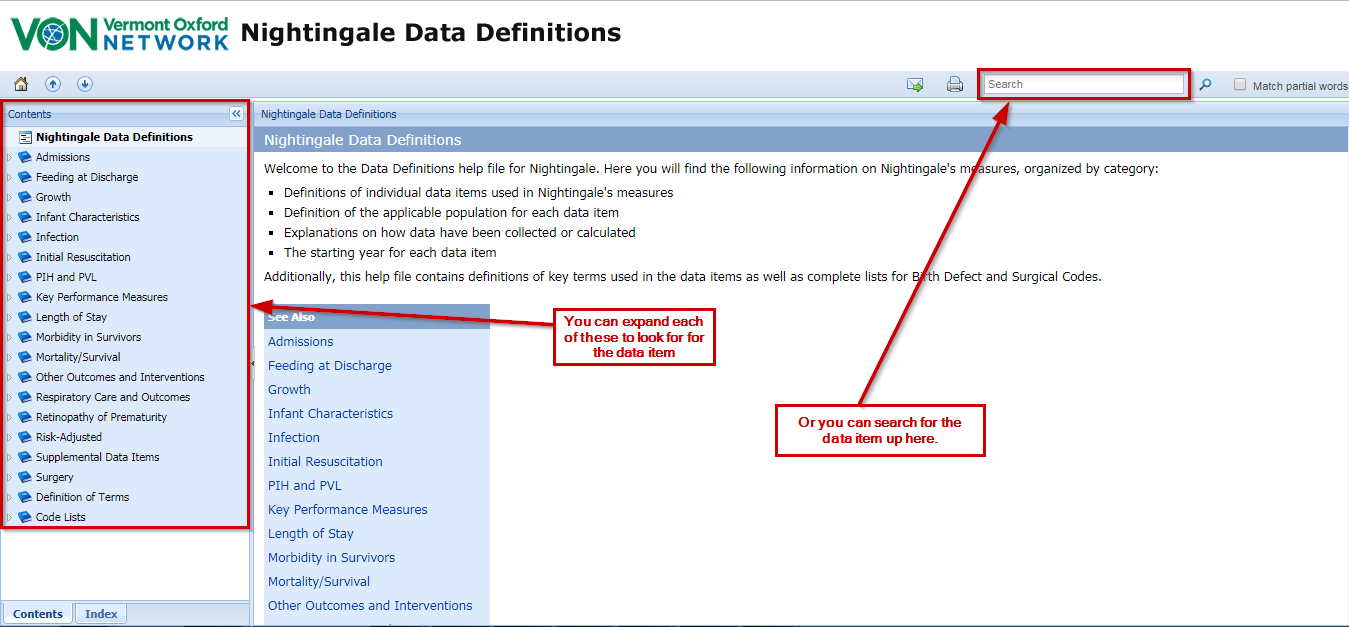Expand the Initial Resuscitation node

coord(10,257)
